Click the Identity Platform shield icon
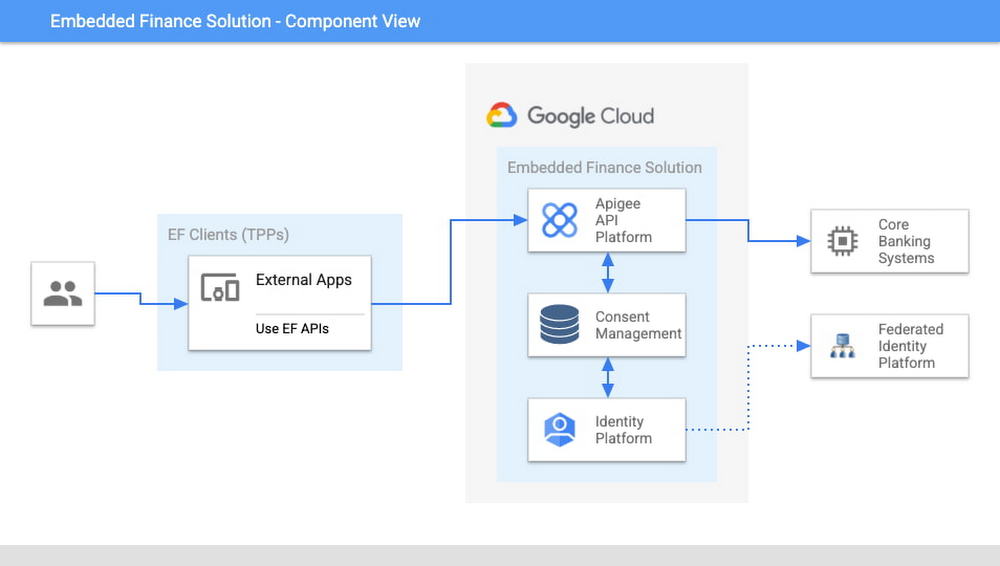The height and width of the screenshot is (566, 1000). click(x=559, y=430)
